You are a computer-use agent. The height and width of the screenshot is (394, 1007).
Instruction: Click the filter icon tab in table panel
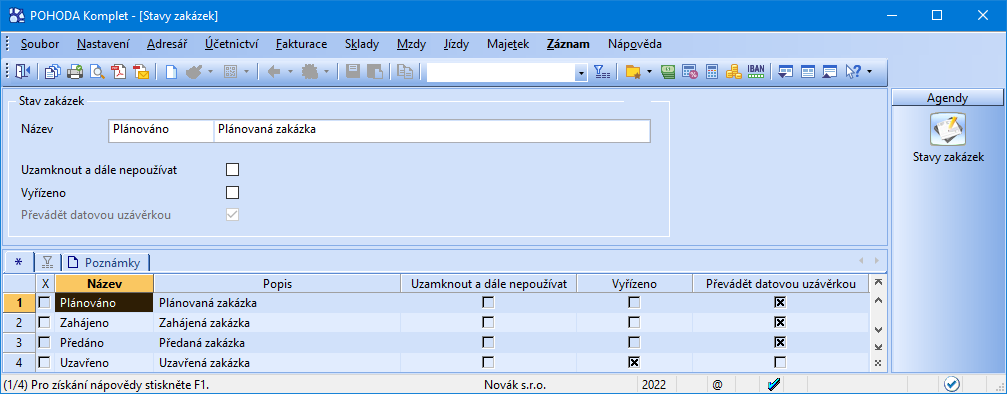[x=47, y=262]
